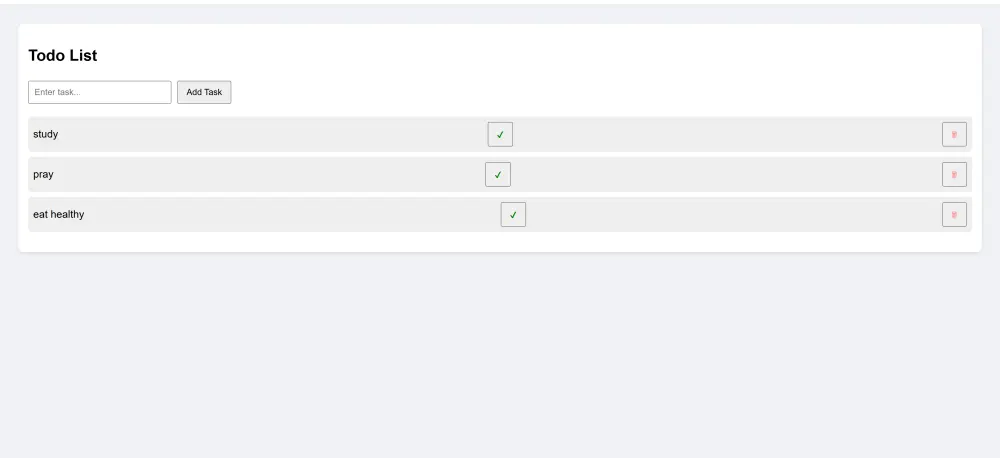Toggle the pray task checkmark
The height and width of the screenshot is (458, 1000).
(x=498, y=174)
